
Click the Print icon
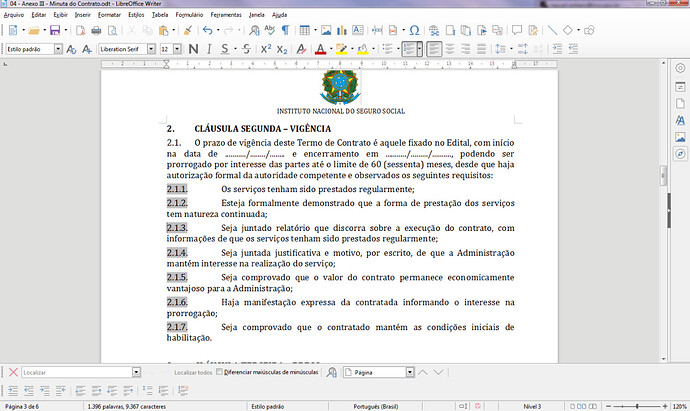(96, 30)
